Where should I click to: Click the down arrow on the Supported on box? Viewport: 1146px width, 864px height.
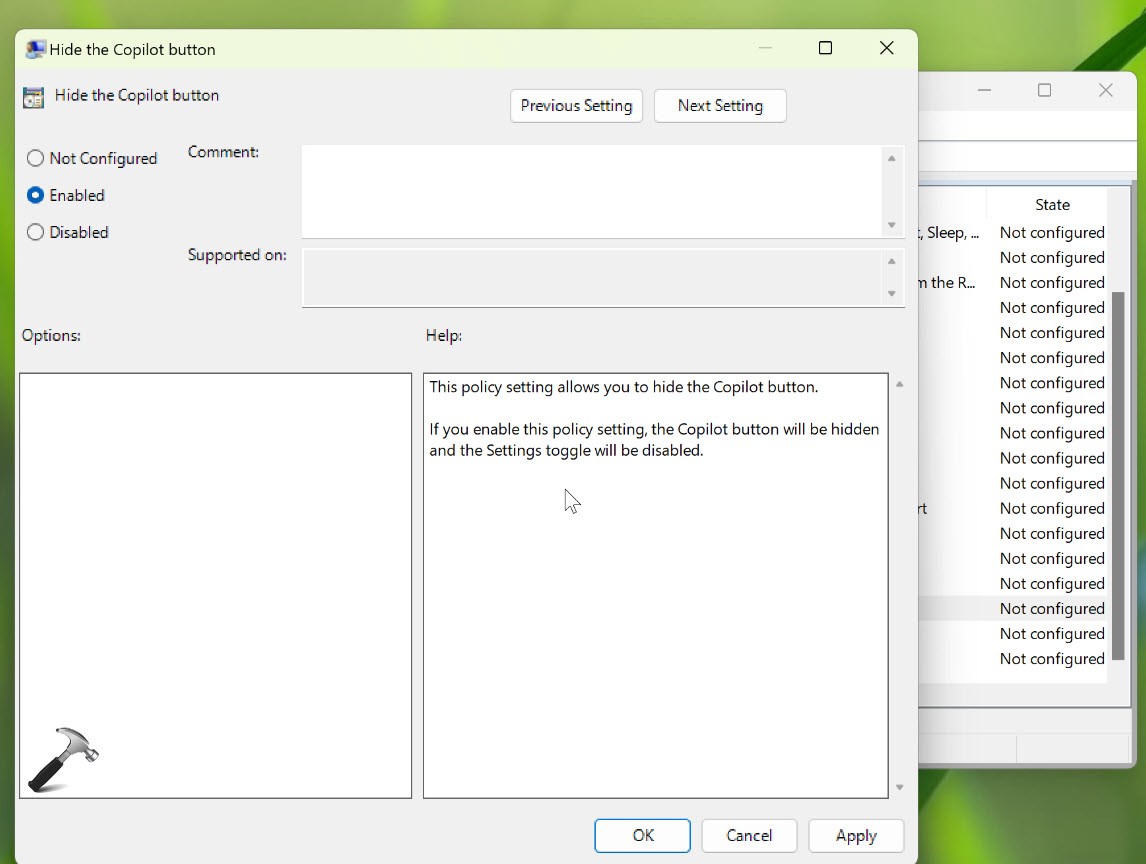click(x=891, y=295)
